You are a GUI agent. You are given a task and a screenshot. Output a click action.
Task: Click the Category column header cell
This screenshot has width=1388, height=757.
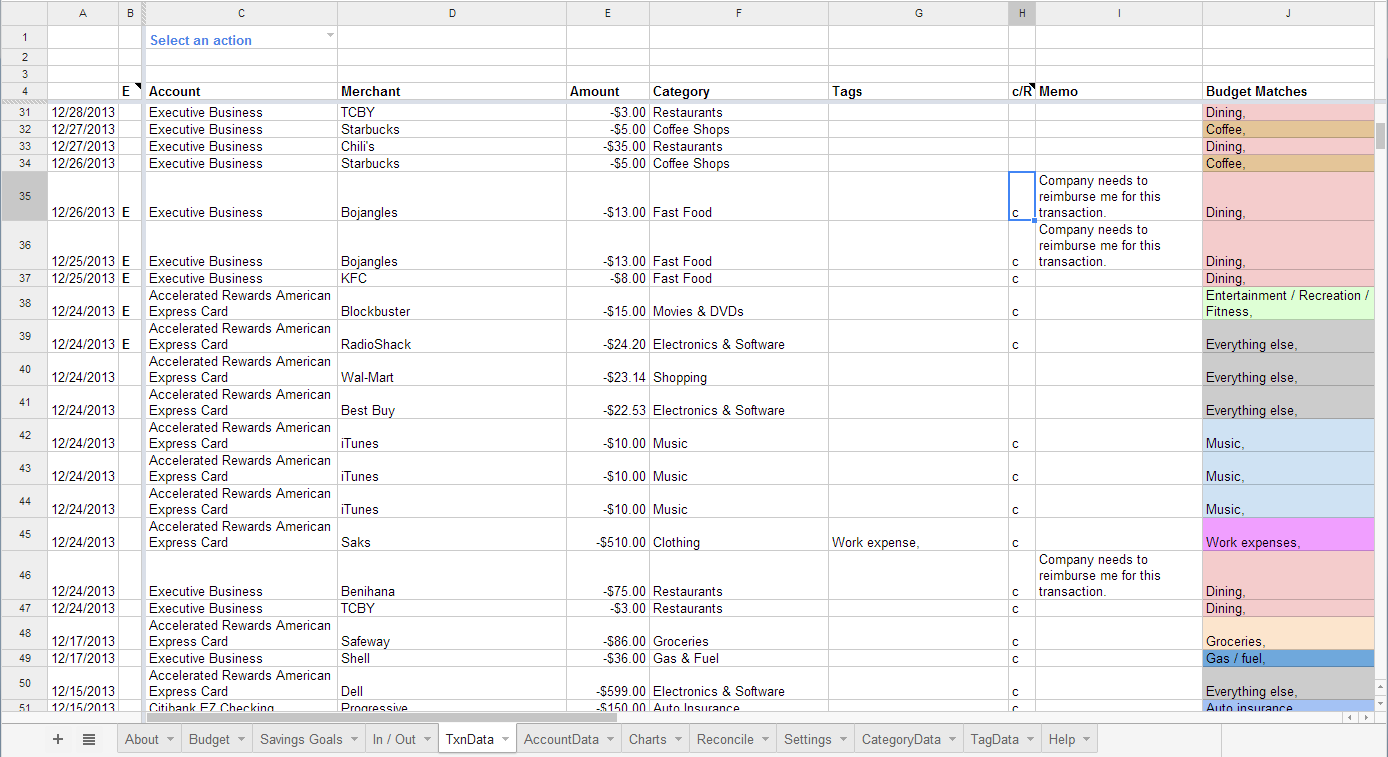coord(739,91)
